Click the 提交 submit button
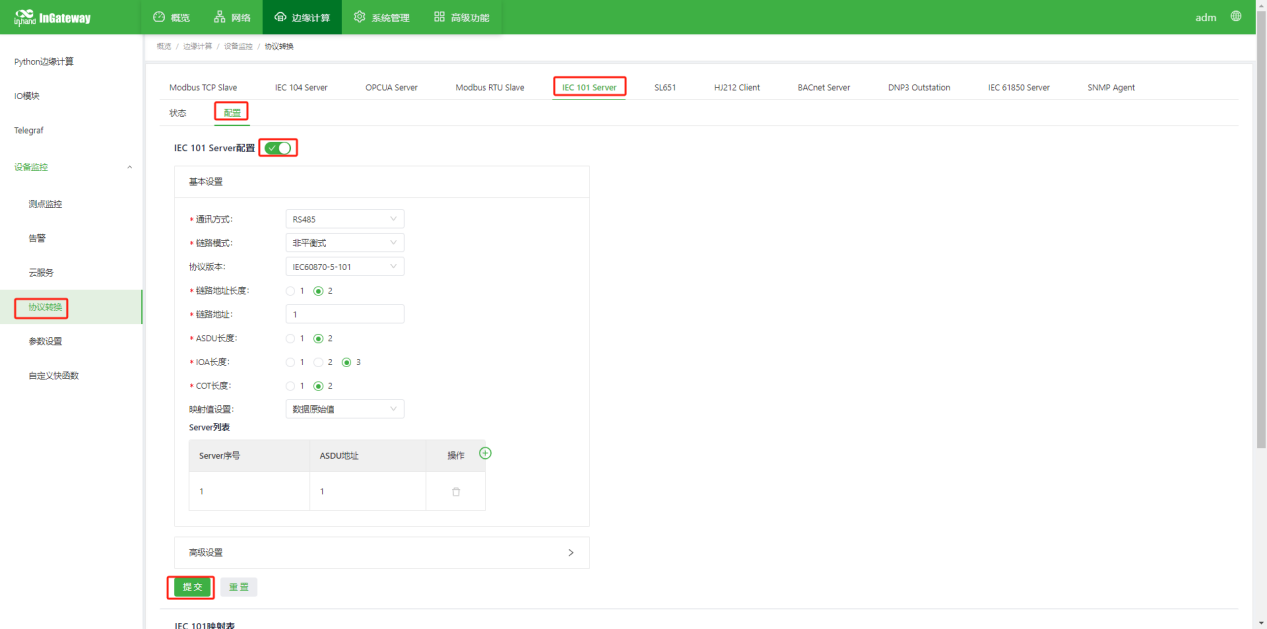 tap(192, 587)
